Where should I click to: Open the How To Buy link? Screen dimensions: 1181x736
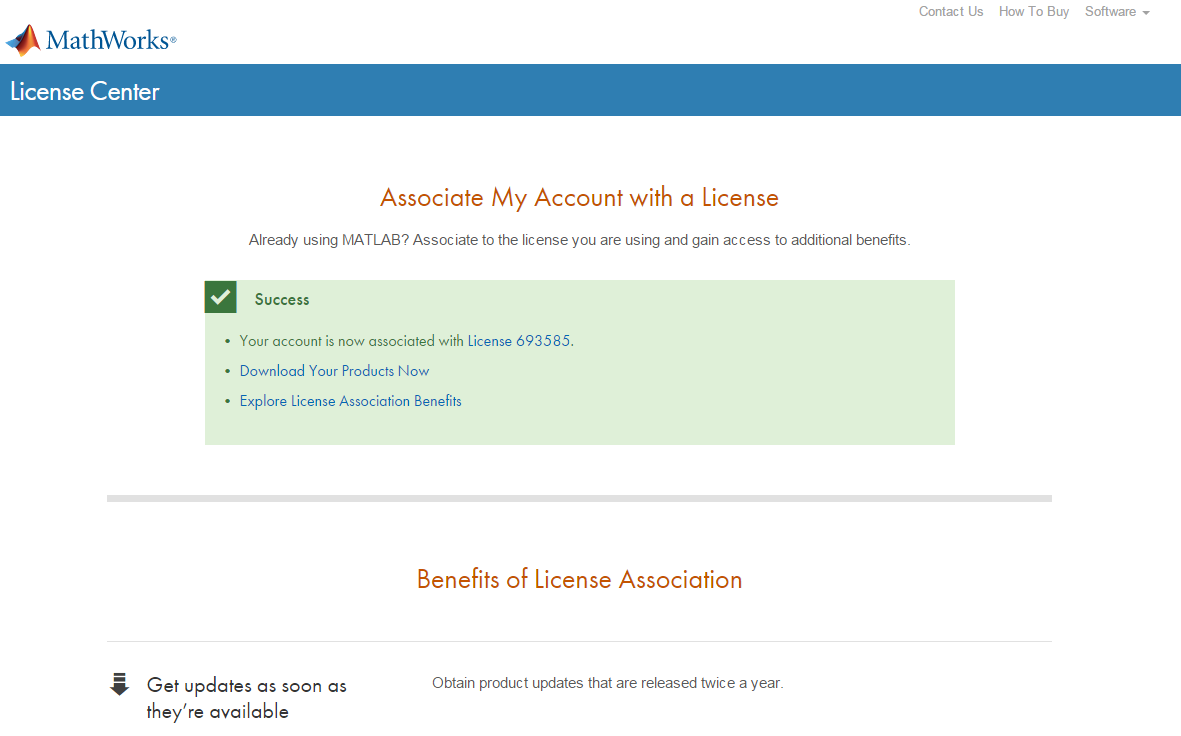(x=1033, y=11)
